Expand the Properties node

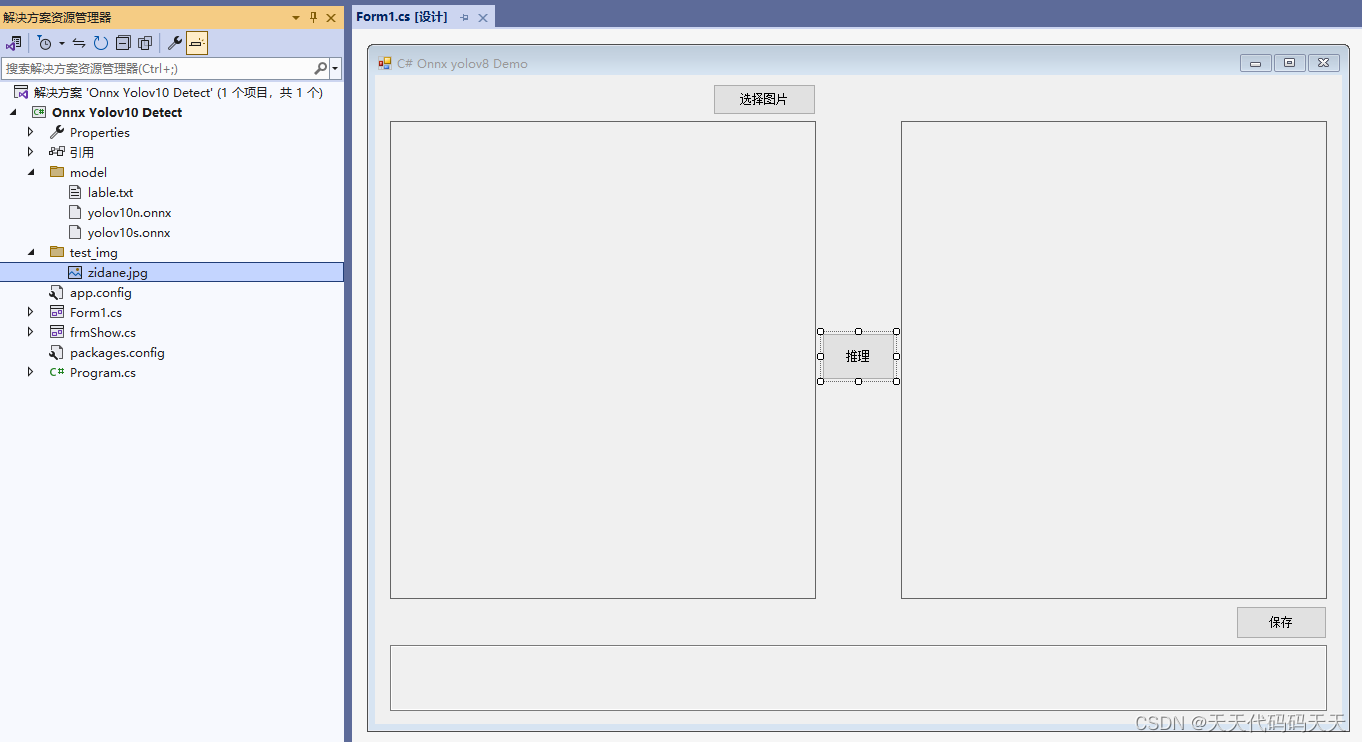pyautogui.click(x=30, y=132)
